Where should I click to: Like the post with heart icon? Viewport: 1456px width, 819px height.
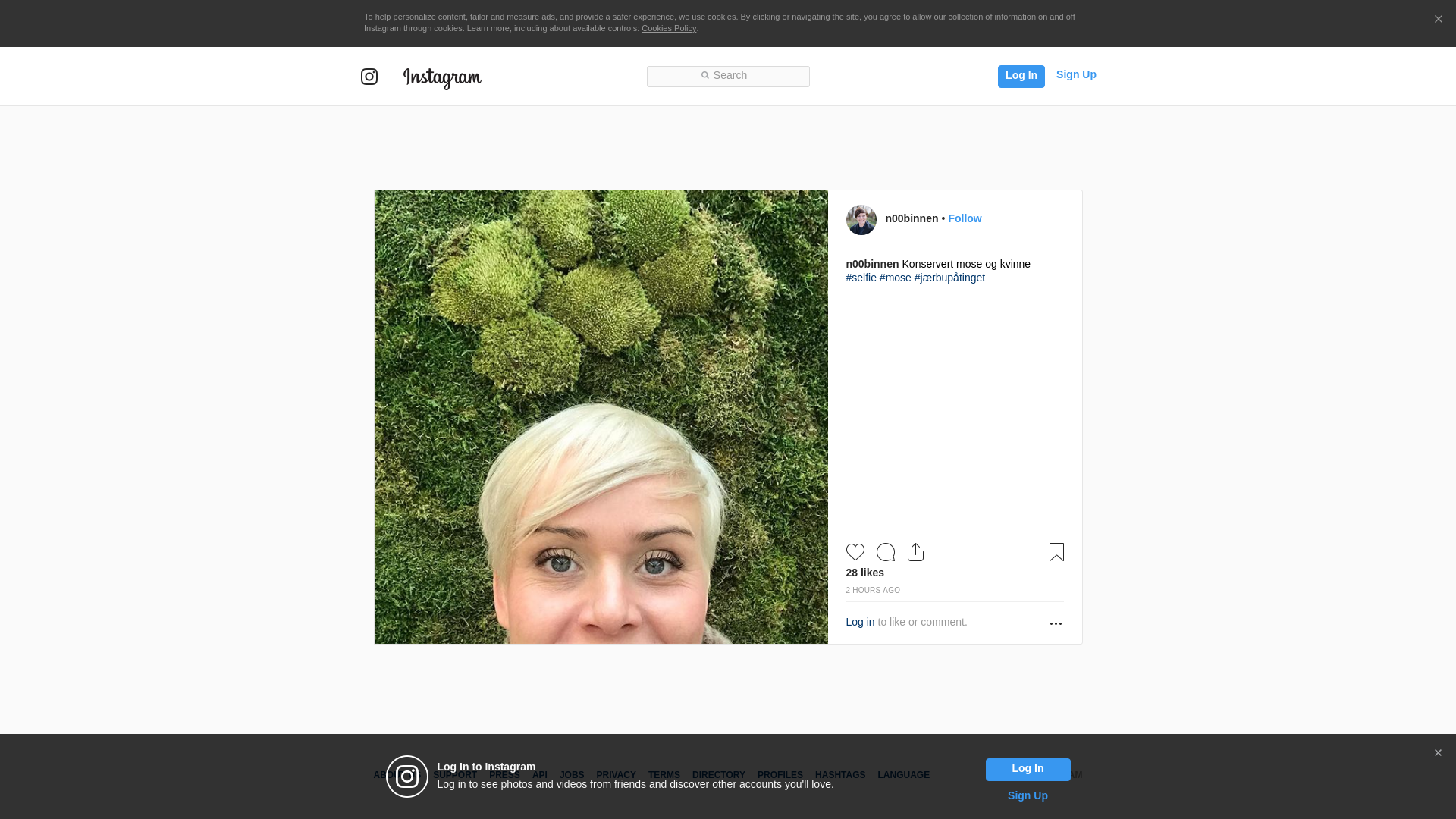(855, 552)
